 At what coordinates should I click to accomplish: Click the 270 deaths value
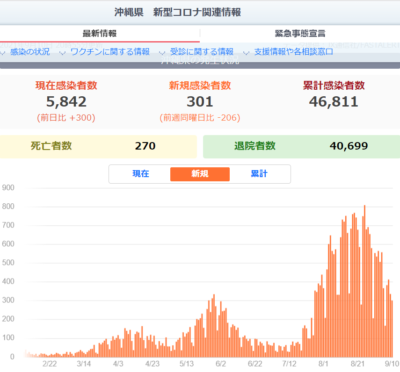pyautogui.click(x=145, y=146)
